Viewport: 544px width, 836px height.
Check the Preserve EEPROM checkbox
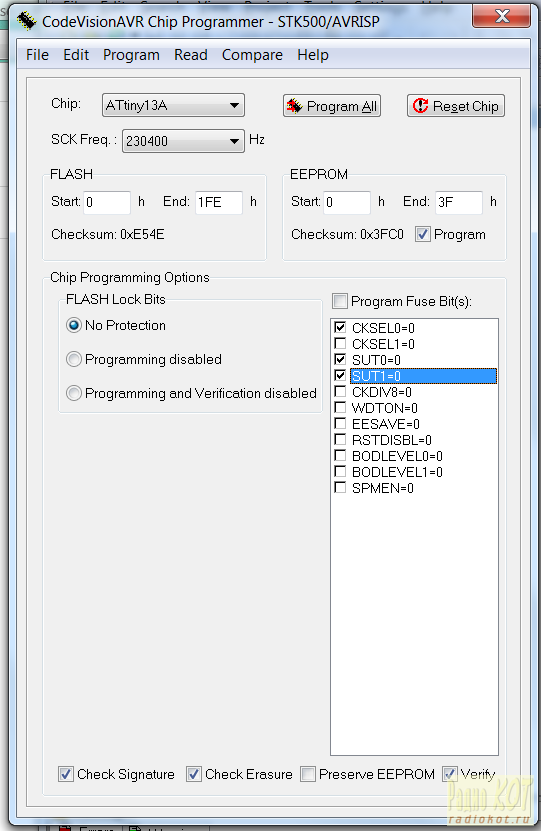308,774
